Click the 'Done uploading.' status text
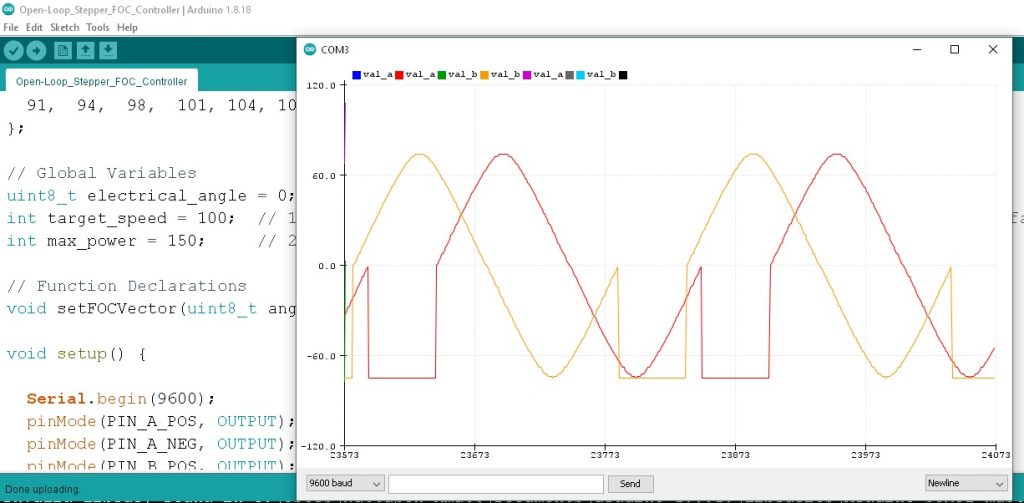 tap(43, 489)
